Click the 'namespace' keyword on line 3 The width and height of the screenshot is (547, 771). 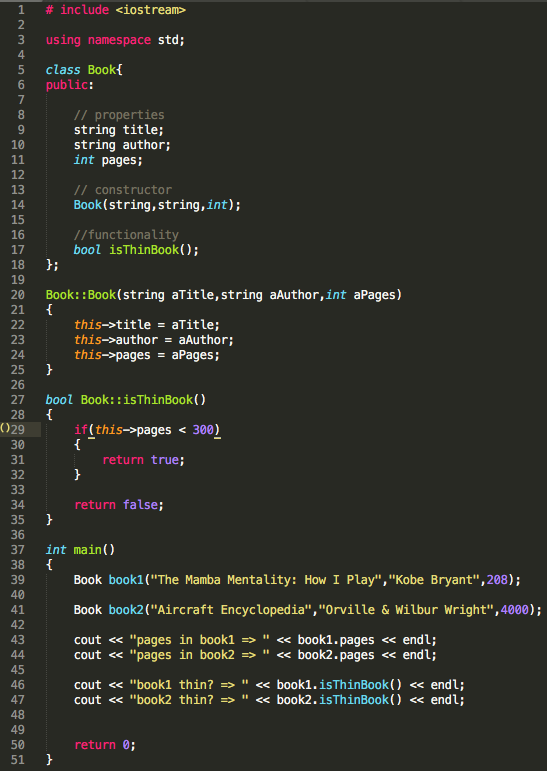tap(119, 40)
